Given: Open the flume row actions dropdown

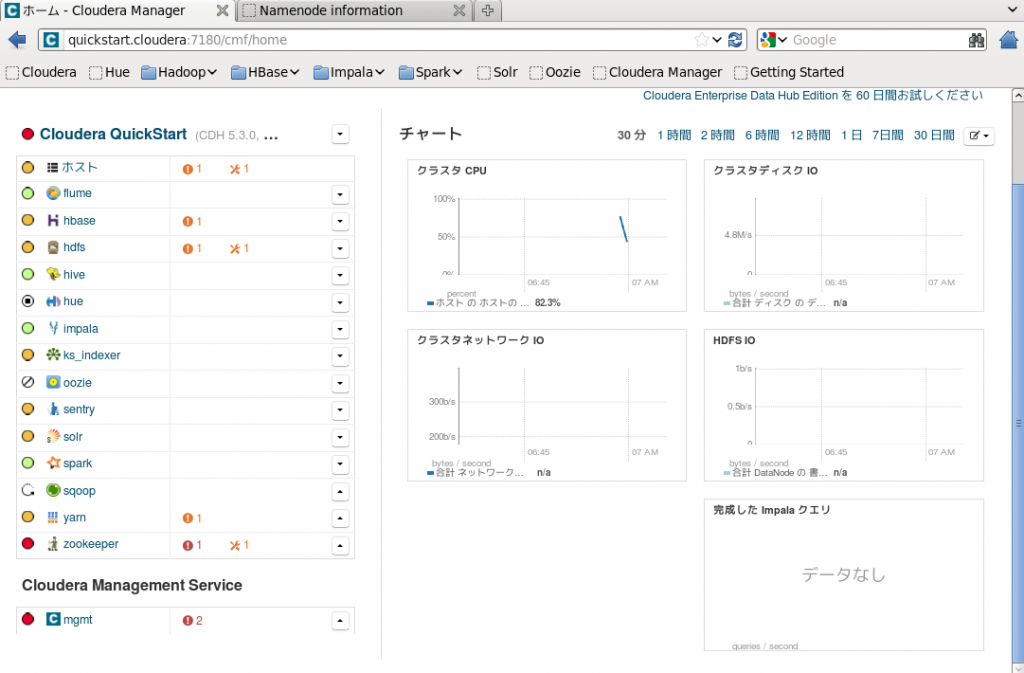Looking at the screenshot, I should coord(340,195).
